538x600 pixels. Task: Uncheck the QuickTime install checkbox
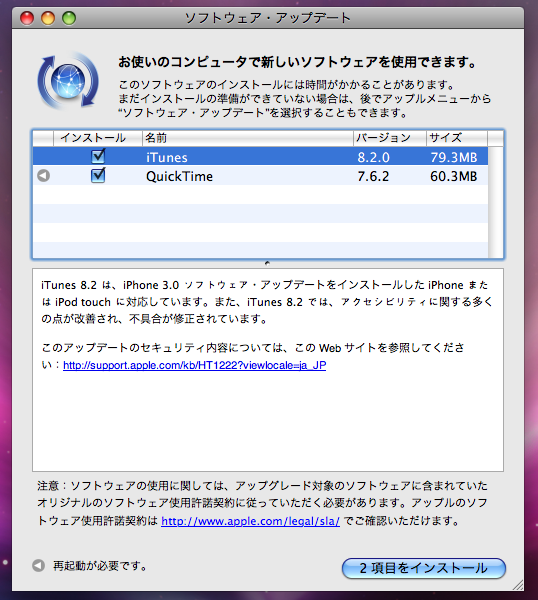tap(98, 175)
